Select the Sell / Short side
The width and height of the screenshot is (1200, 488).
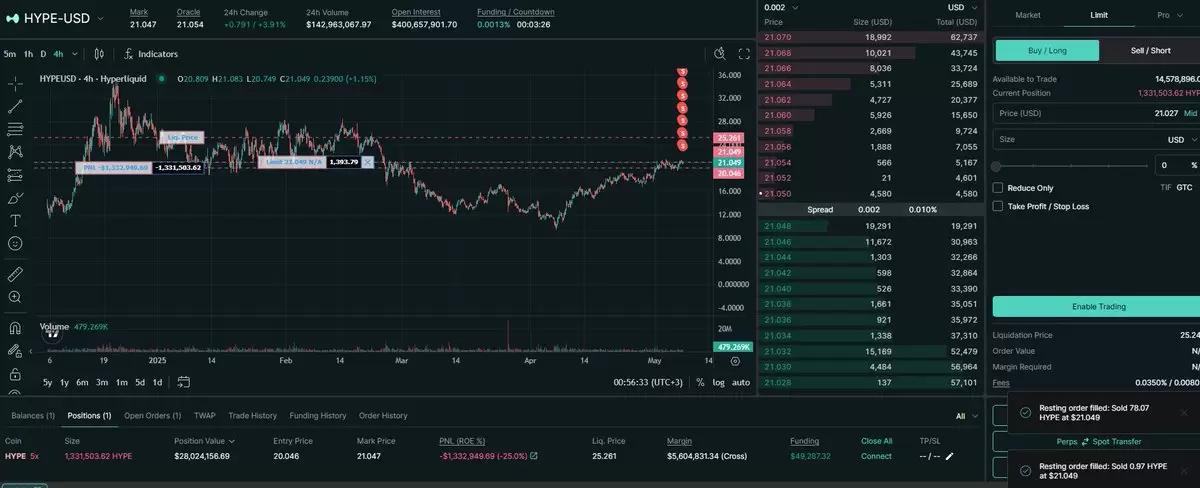(x=1150, y=50)
